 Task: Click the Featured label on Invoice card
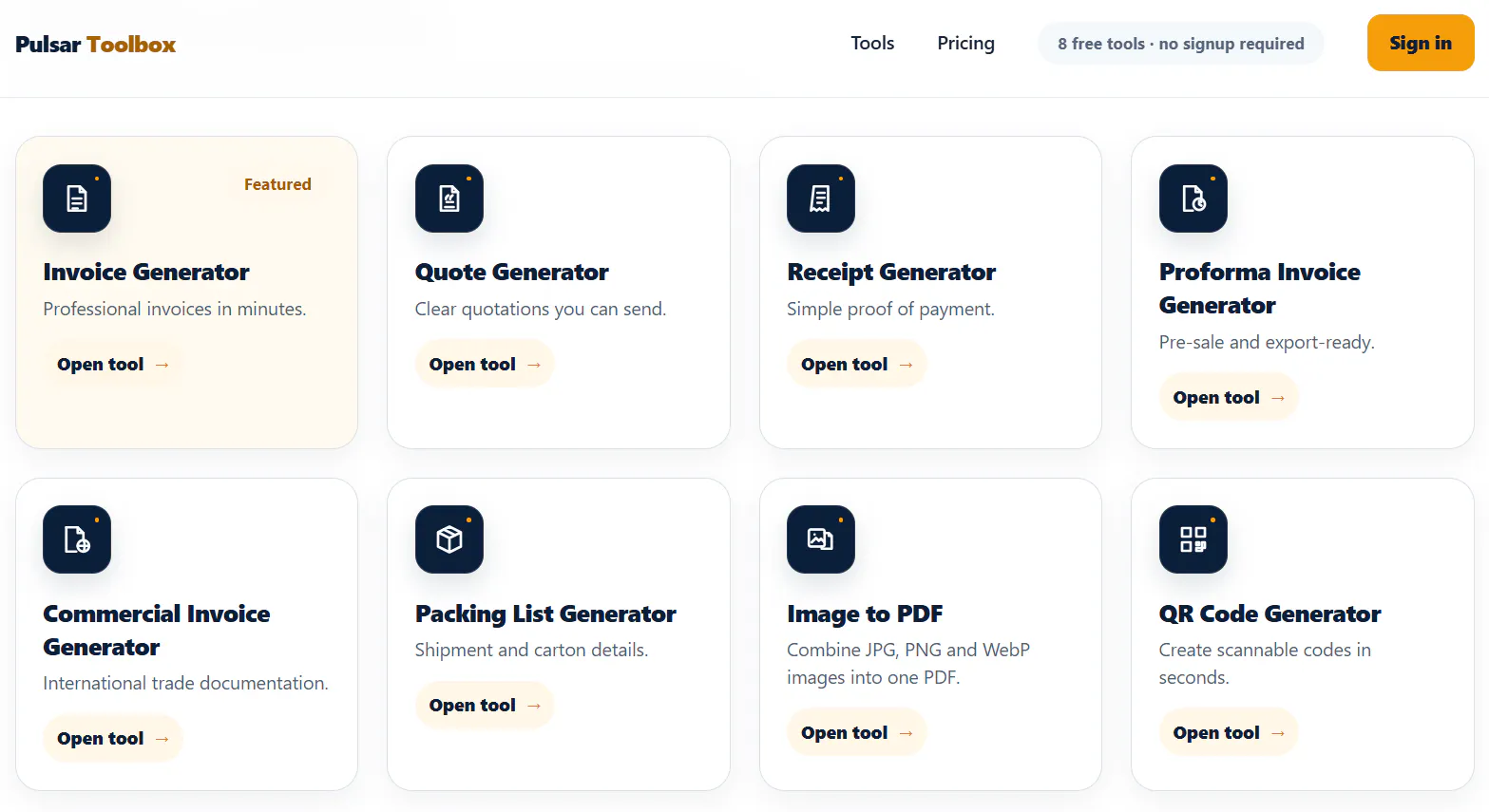[x=277, y=184]
